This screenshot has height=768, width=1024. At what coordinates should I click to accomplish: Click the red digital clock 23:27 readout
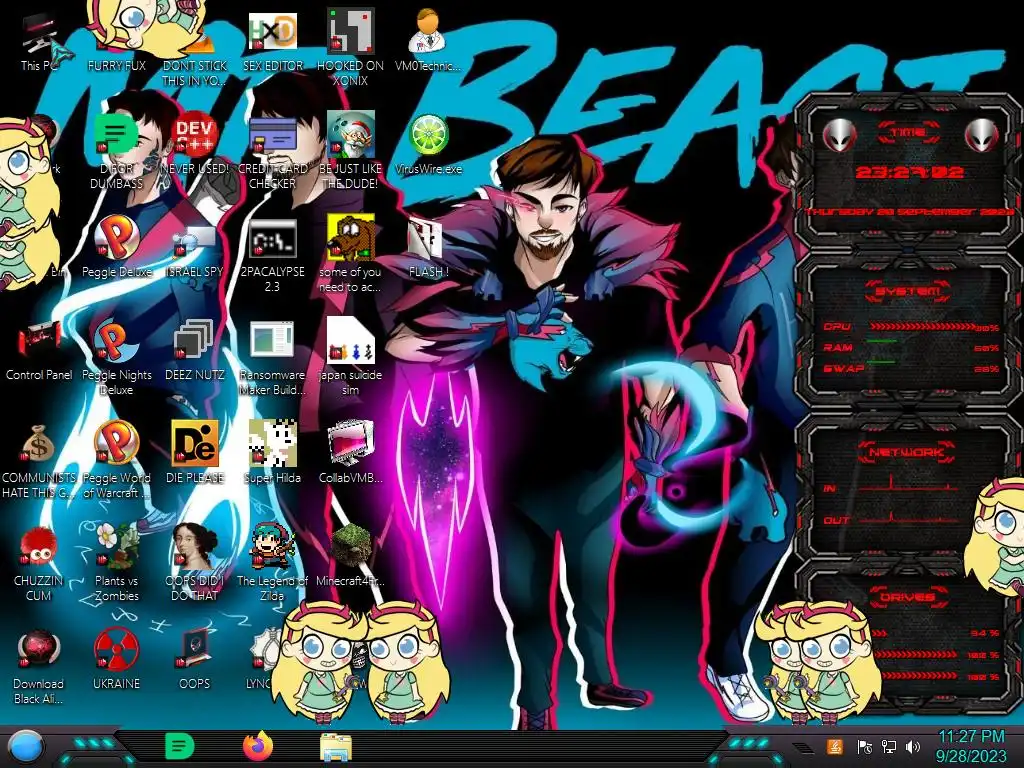pos(909,172)
